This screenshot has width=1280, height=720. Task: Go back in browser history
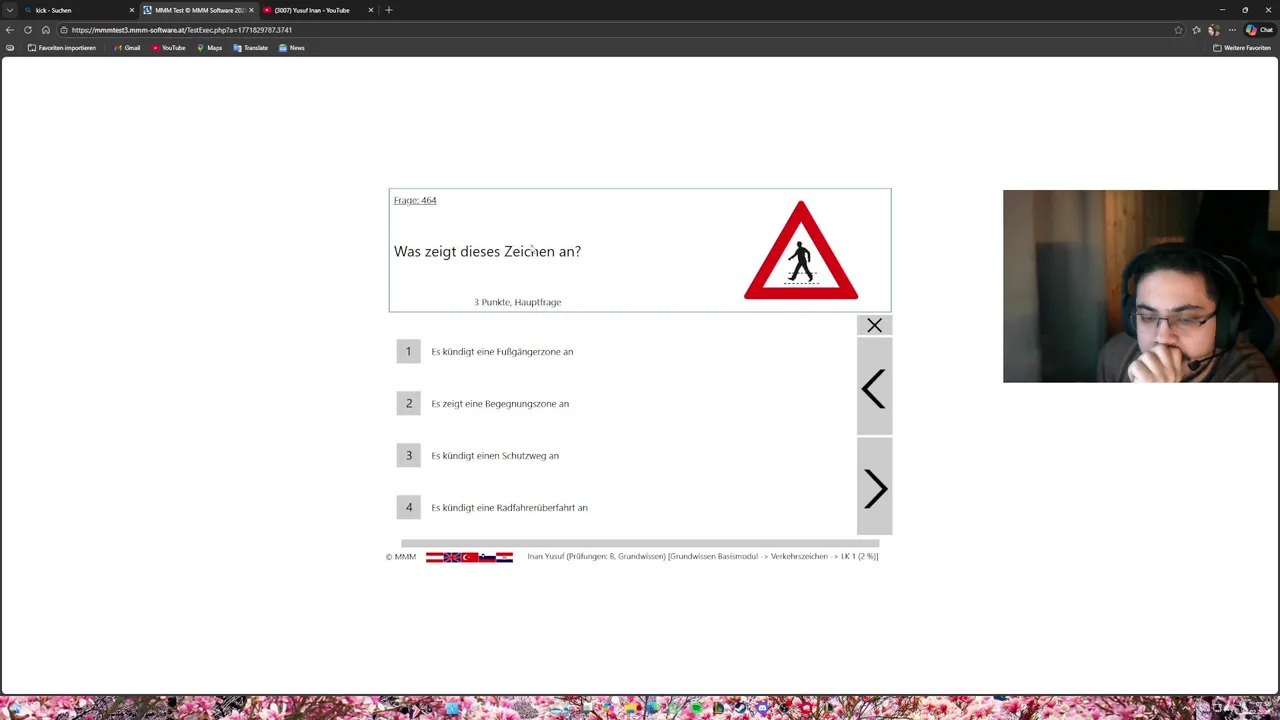point(10,30)
